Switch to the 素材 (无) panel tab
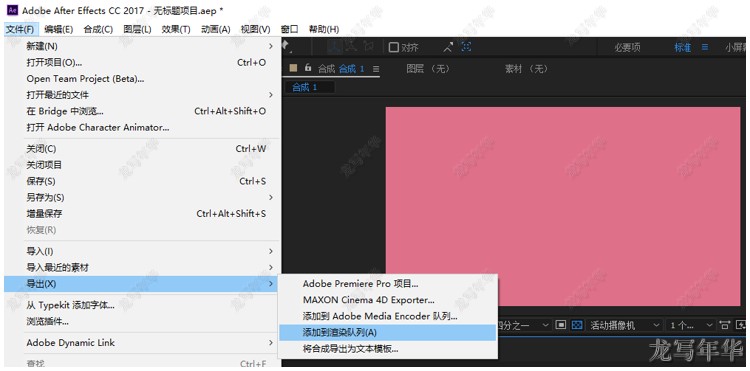The height and width of the screenshot is (371, 750). [x=526, y=69]
